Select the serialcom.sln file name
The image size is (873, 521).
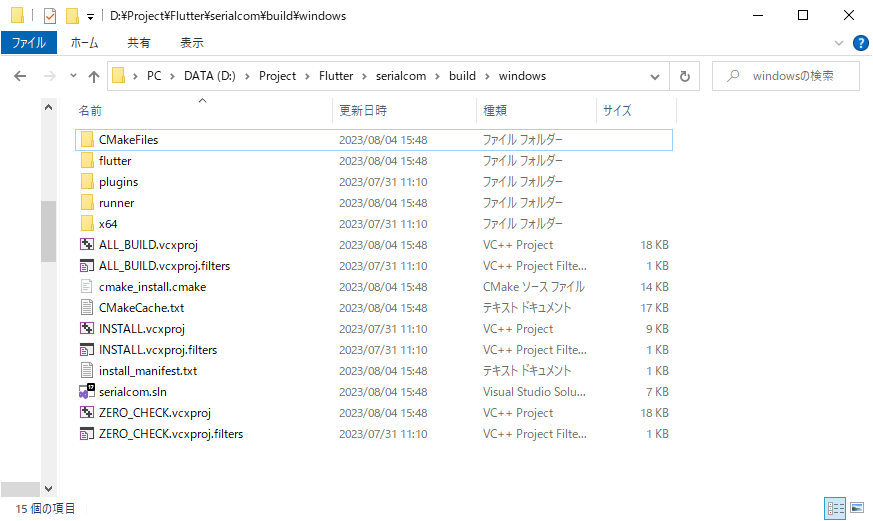click(x=133, y=392)
